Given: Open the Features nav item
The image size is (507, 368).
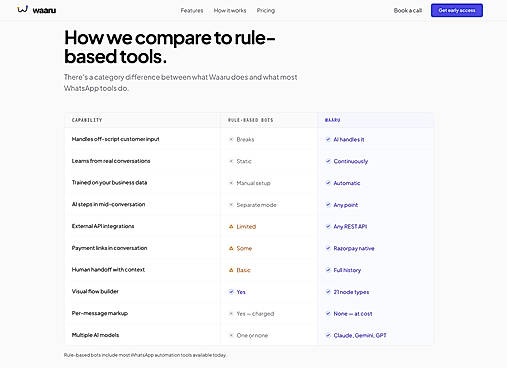Looking at the screenshot, I should coord(192,11).
